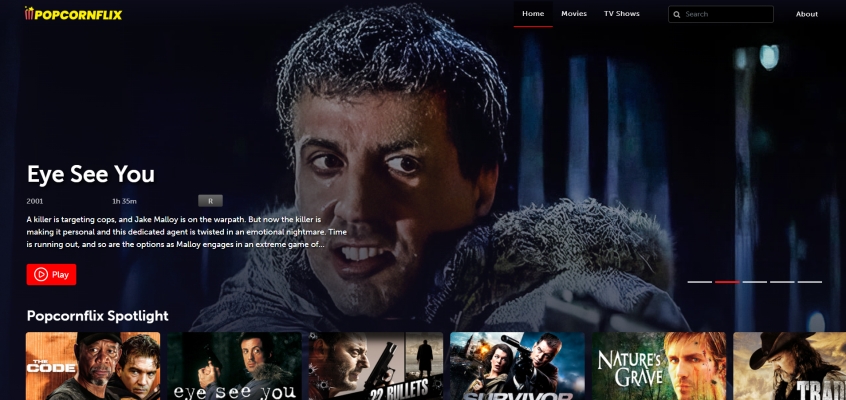Click into the Search field
The height and width of the screenshot is (400, 846).
[x=721, y=15]
